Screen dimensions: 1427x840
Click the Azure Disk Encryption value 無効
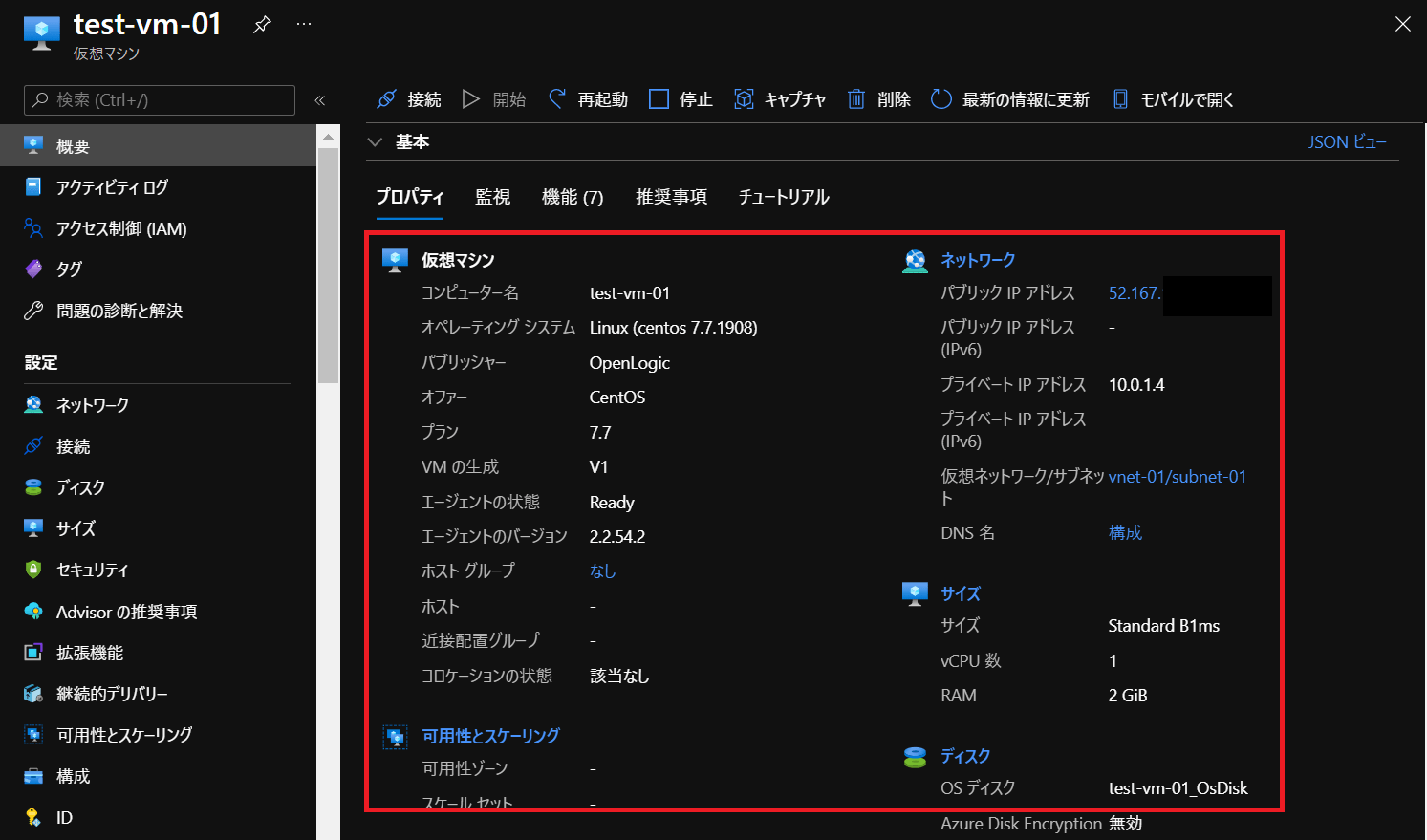[x=1125, y=824]
